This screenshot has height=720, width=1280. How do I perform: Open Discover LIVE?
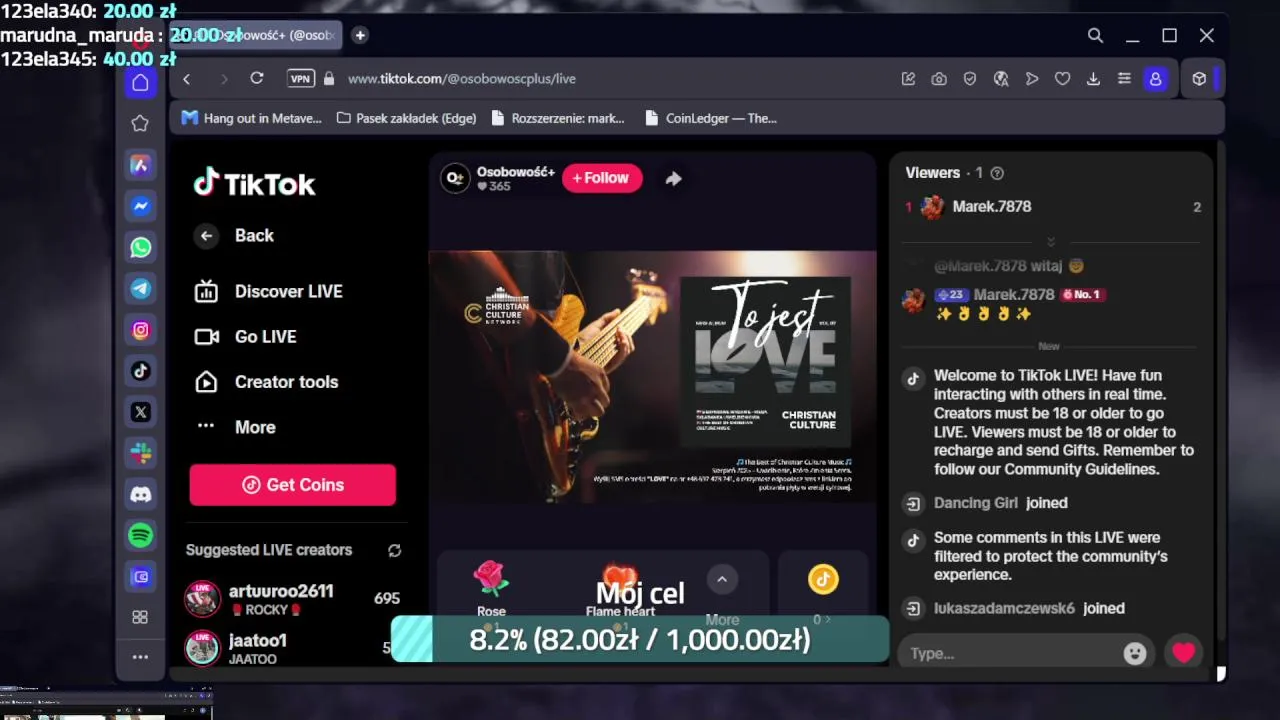[268, 291]
